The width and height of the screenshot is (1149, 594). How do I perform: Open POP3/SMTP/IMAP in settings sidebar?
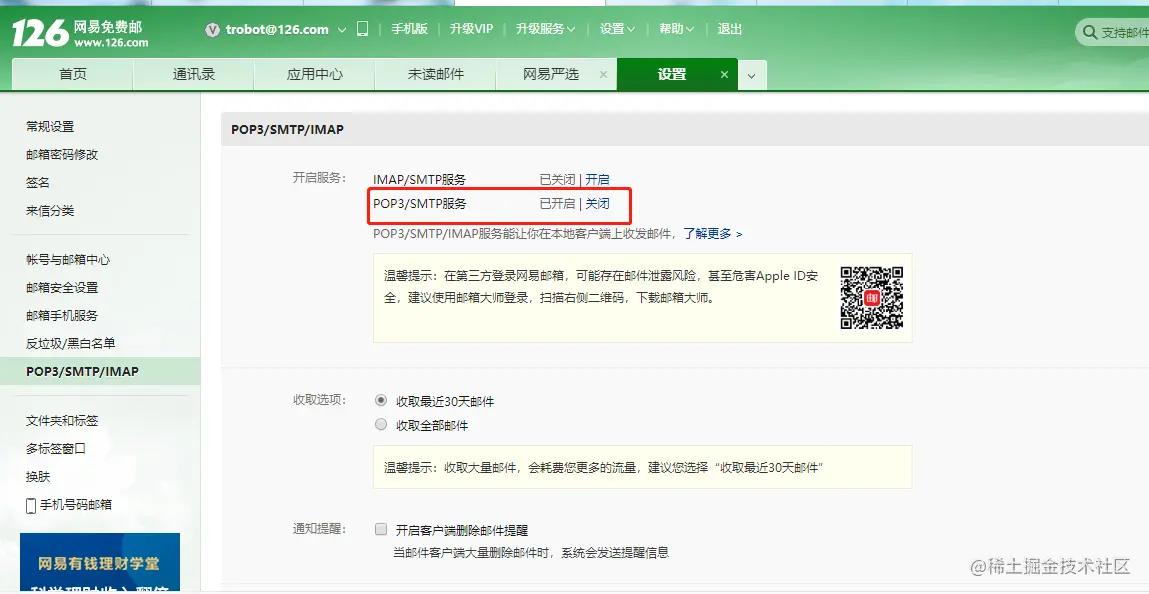point(82,371)
